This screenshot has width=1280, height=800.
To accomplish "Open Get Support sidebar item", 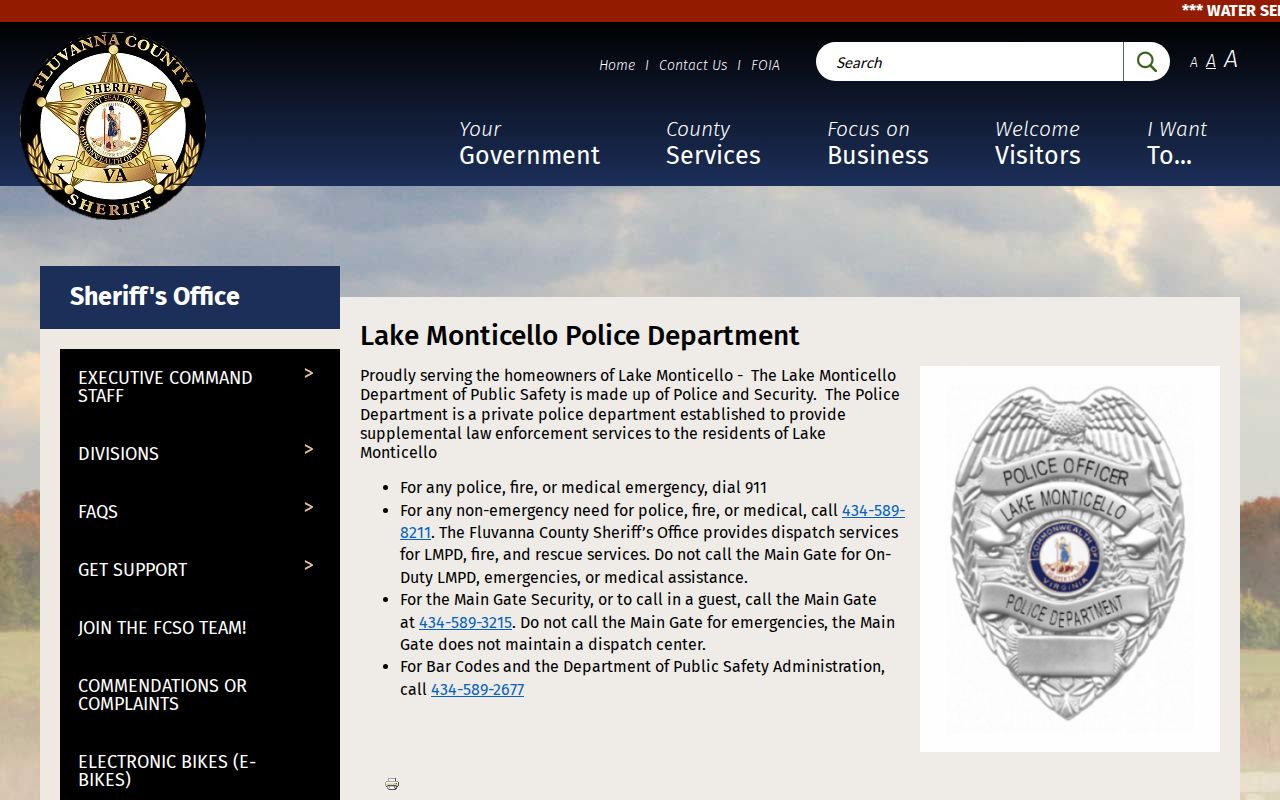I will point(200,570).
